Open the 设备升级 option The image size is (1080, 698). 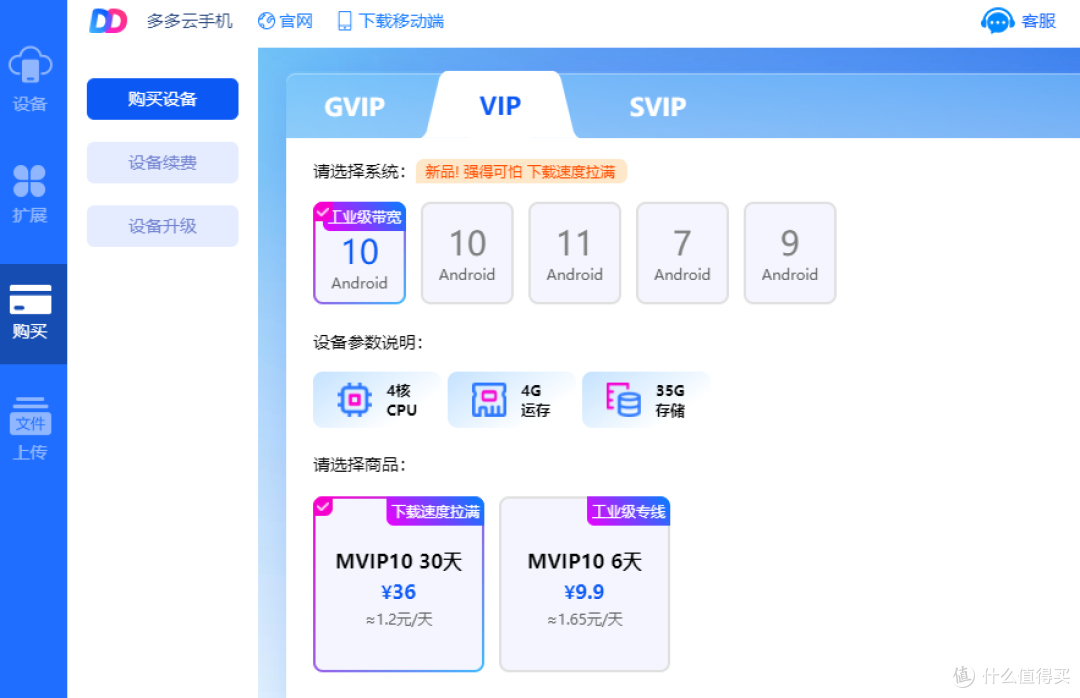tap(163, 226)
